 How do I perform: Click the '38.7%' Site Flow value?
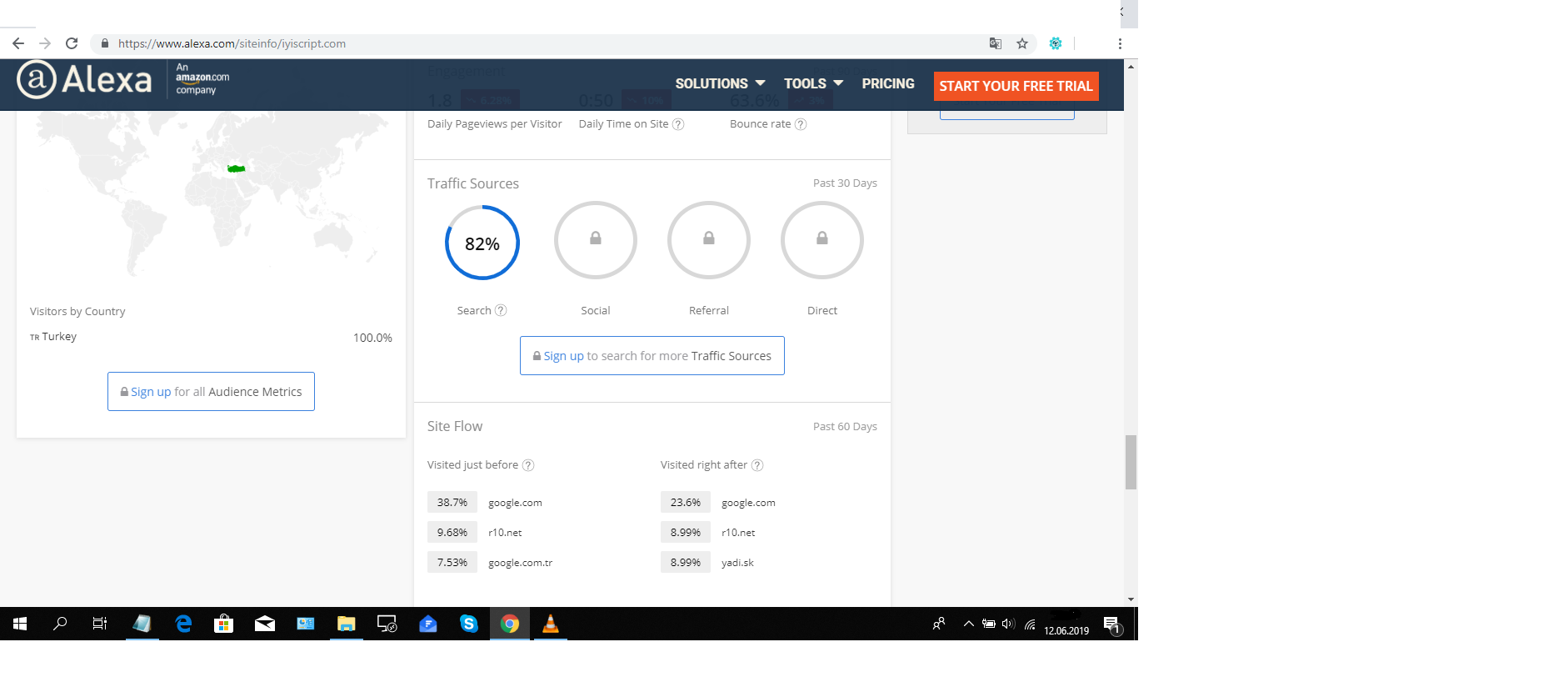(x=452, y=502)
